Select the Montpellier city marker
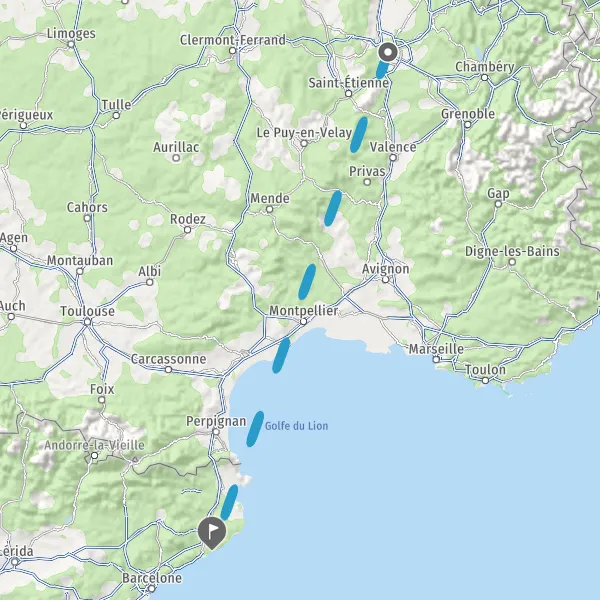The width and height of the screenshot is (600, 600). [303, 322]
